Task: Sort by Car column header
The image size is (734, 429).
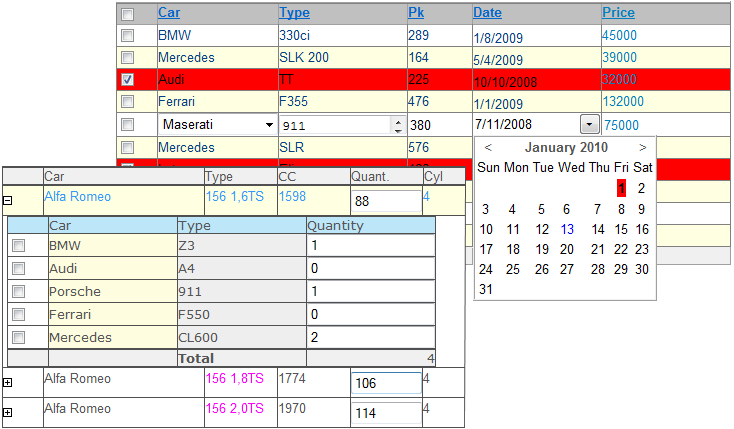Action: coord(169,13)
